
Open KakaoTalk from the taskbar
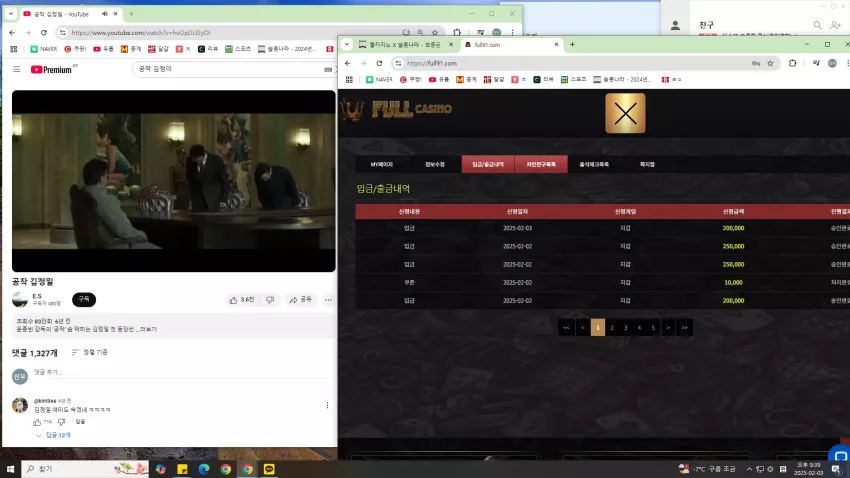(x=269, y=469)
